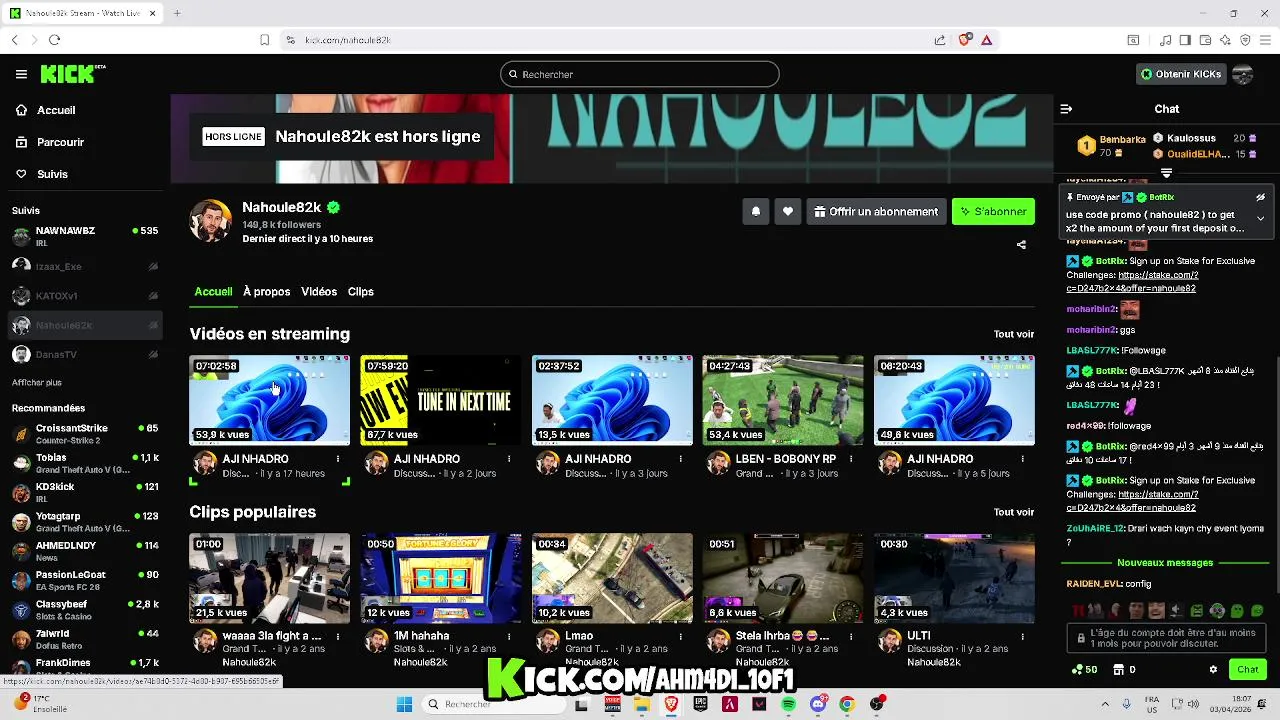Expand the chat leaderboard arrow
Screen dimensions: 1280x720
click(1166, 173)
